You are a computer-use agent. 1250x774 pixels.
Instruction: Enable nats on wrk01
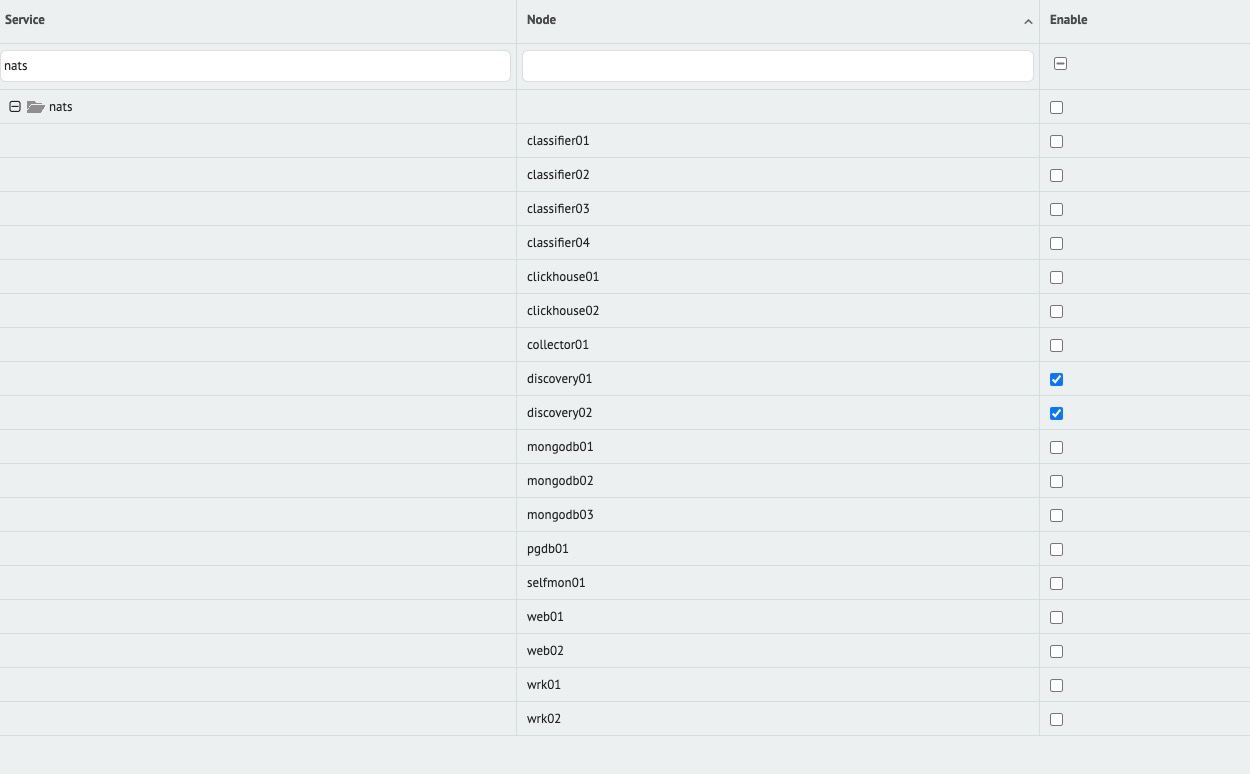pos(1056,685)
